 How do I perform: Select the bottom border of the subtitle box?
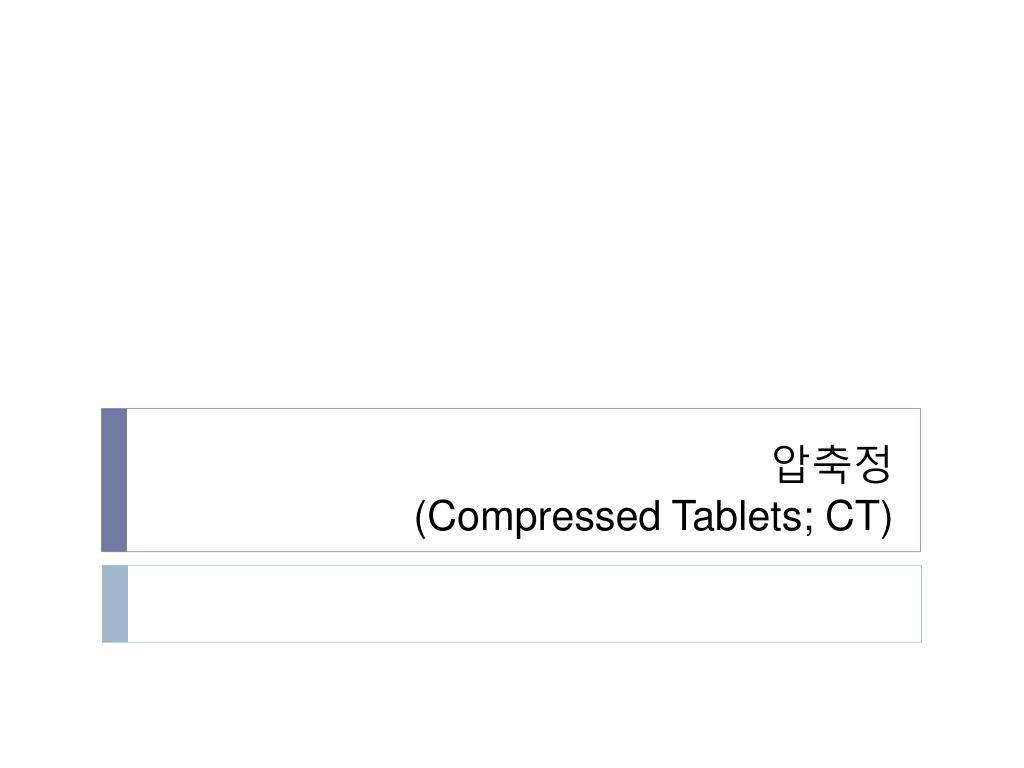pyautogui.click(x=512, y=642)
